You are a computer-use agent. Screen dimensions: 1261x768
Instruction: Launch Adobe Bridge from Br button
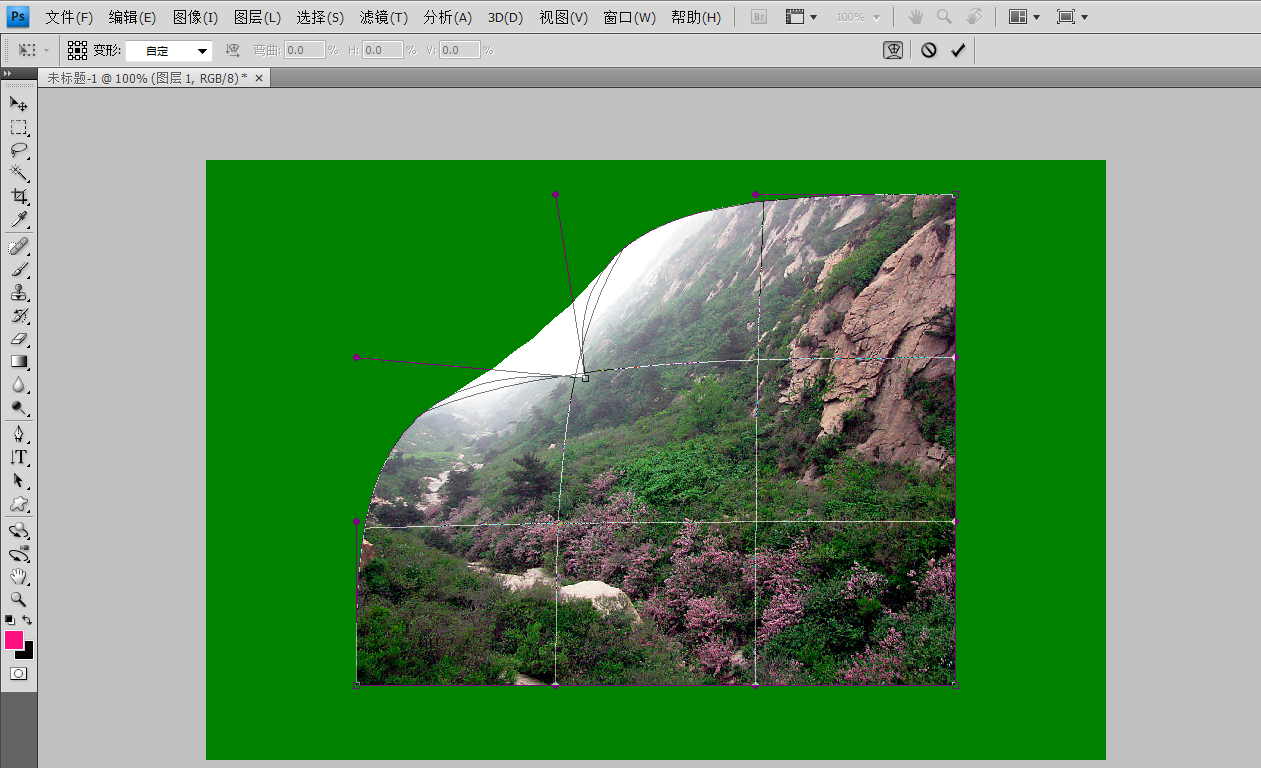pyautogui.click(x=759, y=17)
